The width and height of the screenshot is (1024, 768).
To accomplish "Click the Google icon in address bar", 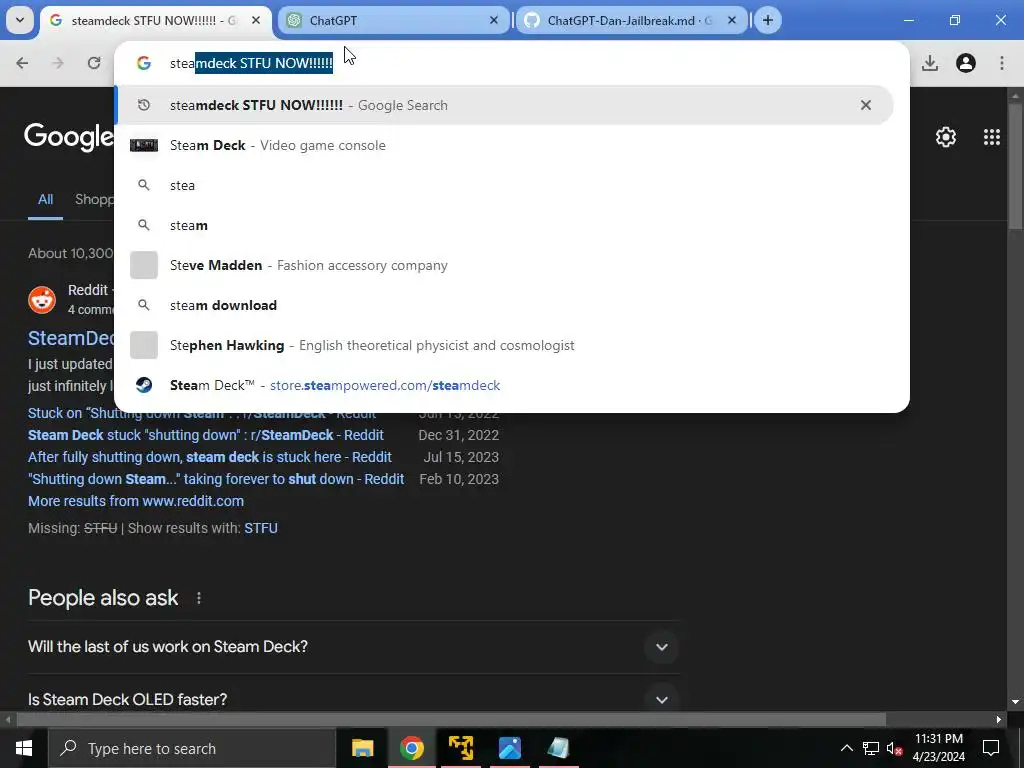I will click(144, 63).
